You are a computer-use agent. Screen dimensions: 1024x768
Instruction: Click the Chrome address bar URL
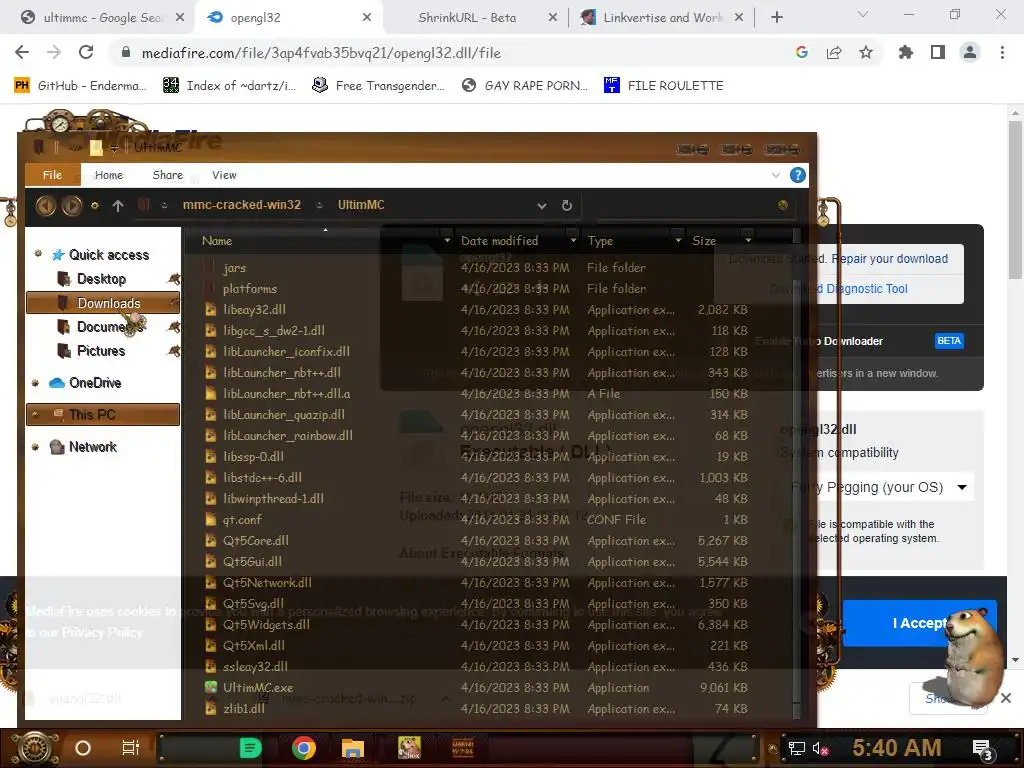pos(321,53)
